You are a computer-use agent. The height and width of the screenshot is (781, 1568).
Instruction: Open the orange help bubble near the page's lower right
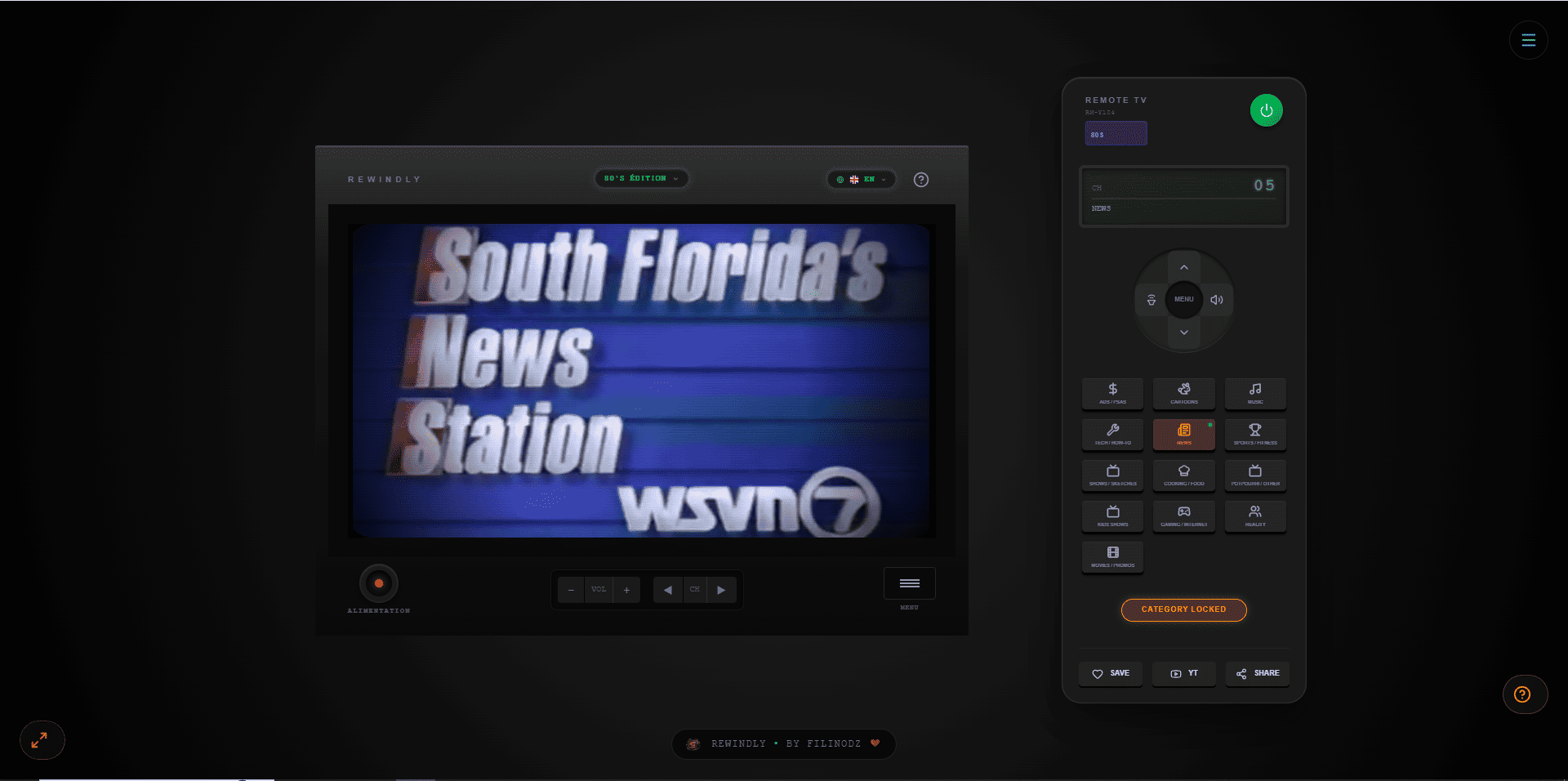(x=1525, y=694)
